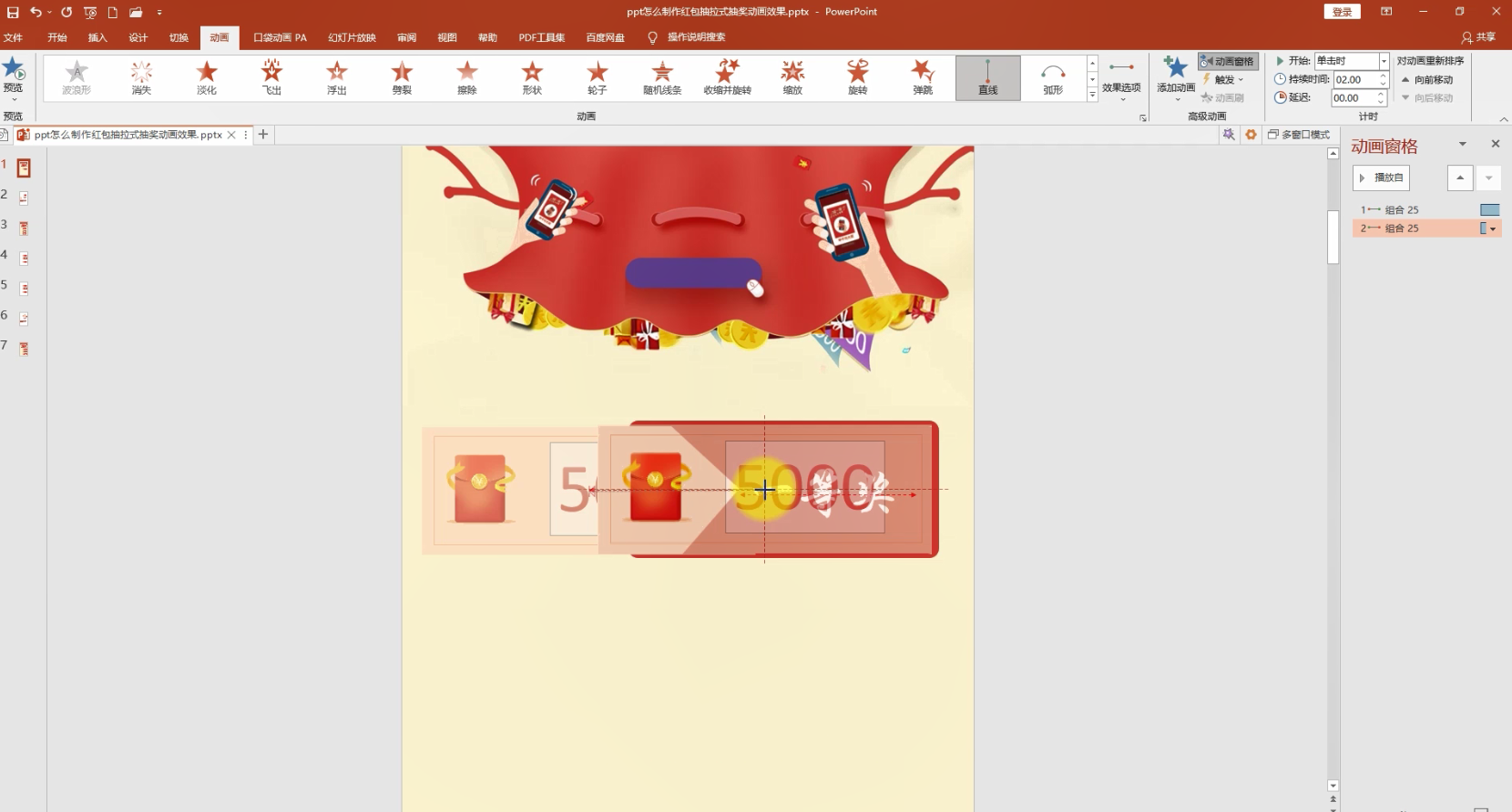1512x812 pixels.
Task: Choose the 擦除 (Wipe) animation
Action: point(467,77)
